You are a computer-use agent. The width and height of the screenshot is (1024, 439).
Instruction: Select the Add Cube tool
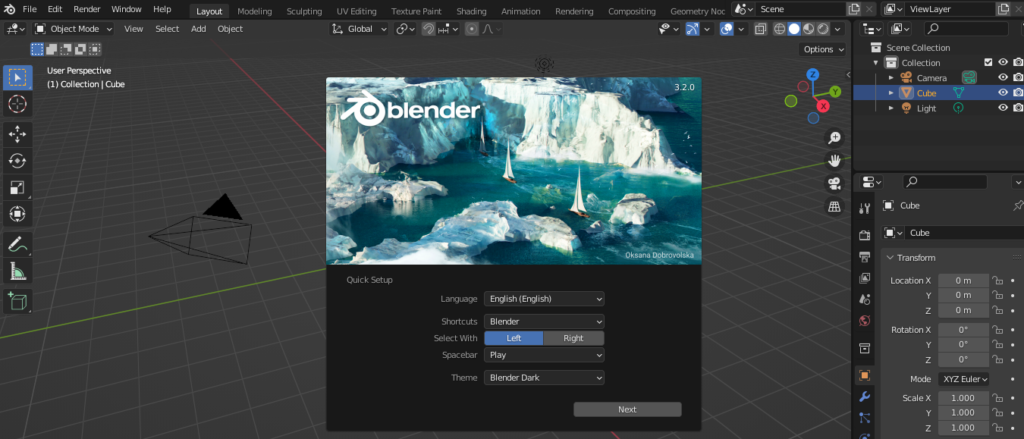point(18,302)
